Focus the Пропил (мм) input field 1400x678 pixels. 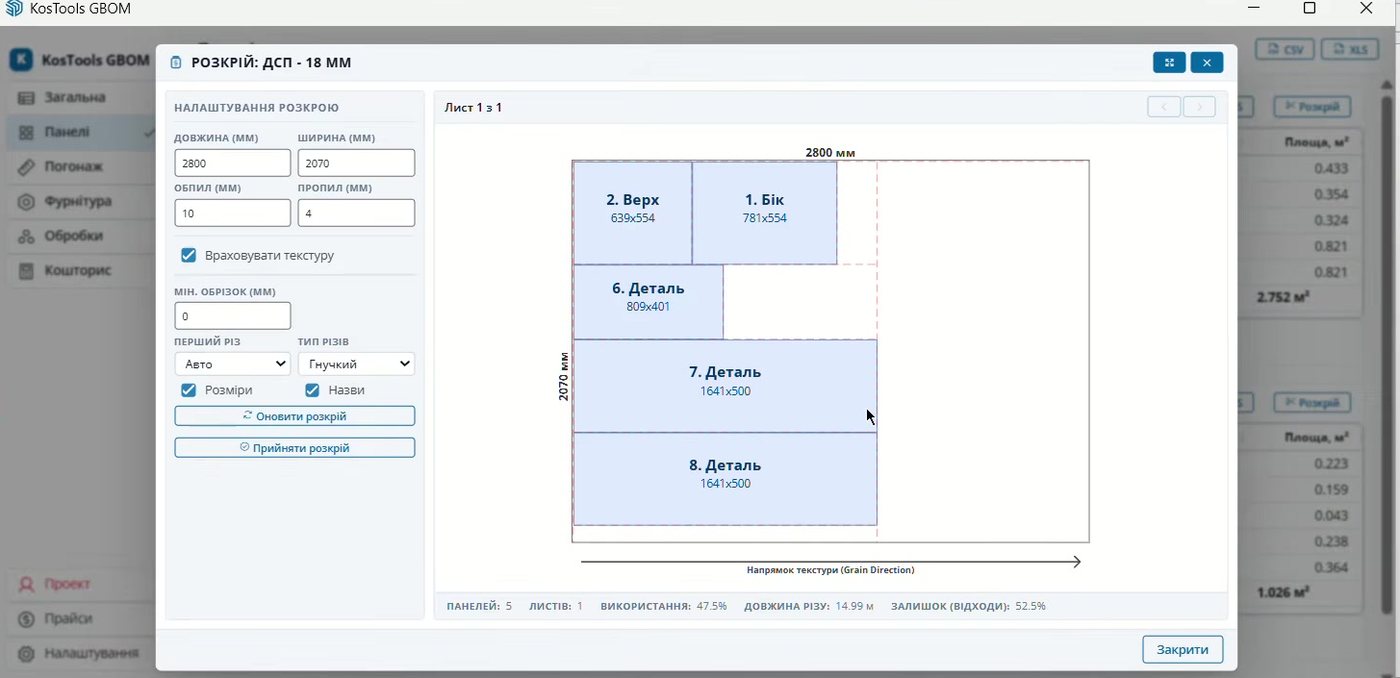tap(356, 213)
